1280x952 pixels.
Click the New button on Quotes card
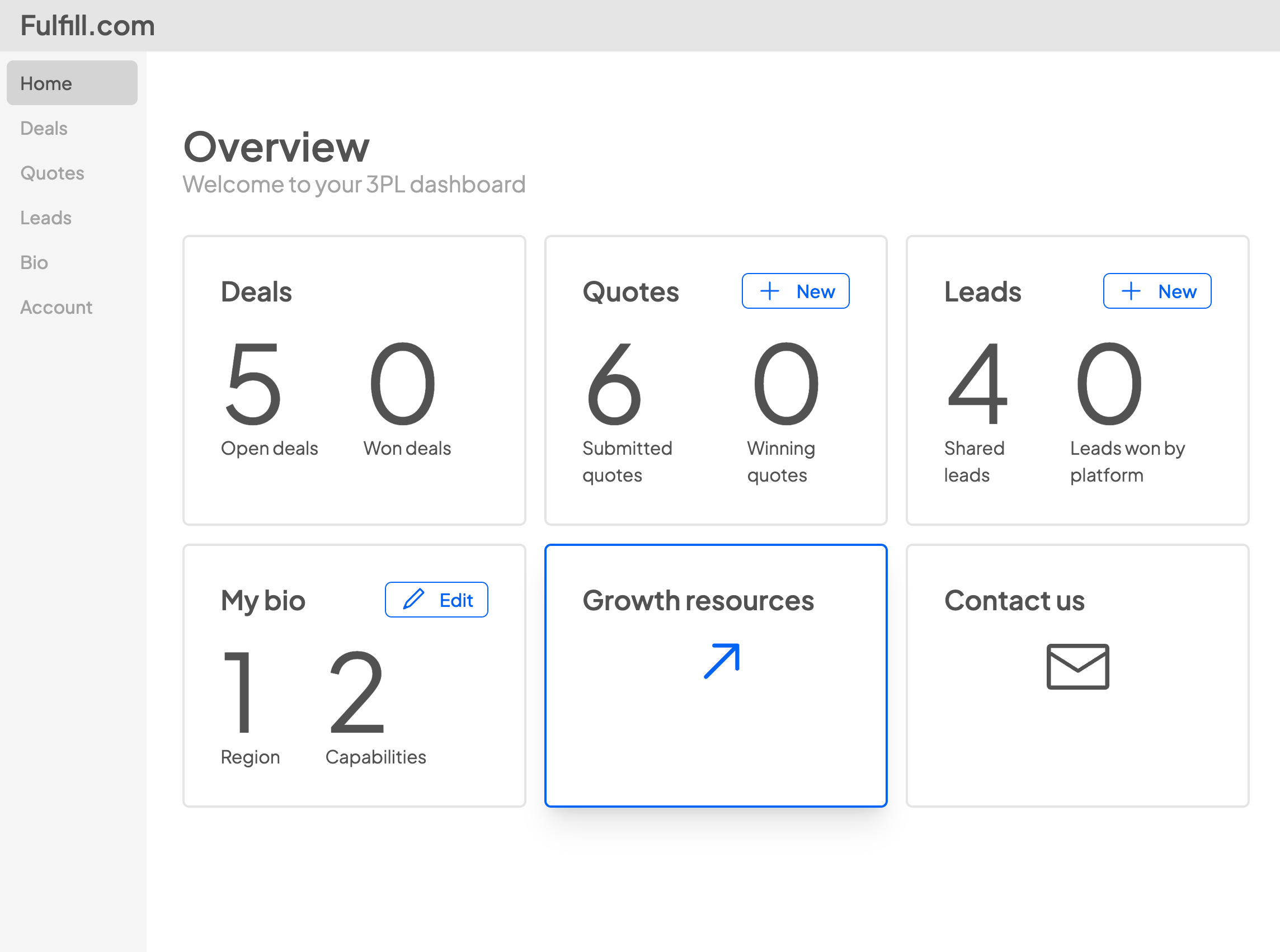click(x=796, y=291)
